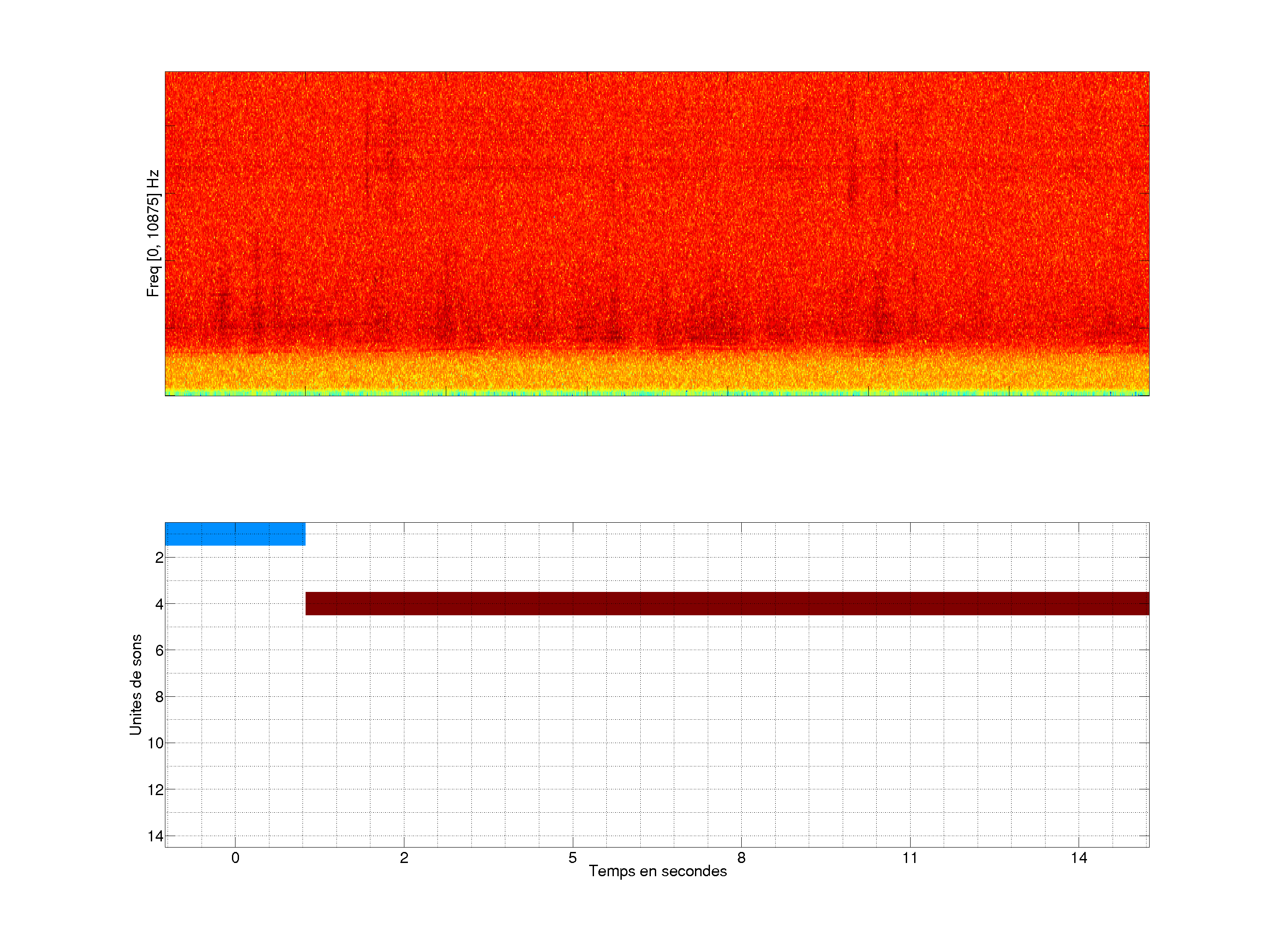The height and width of the screenshot is (952, 1270).
Task: Click the cyan line at spectrogram bottom
Action: (657, 394)
